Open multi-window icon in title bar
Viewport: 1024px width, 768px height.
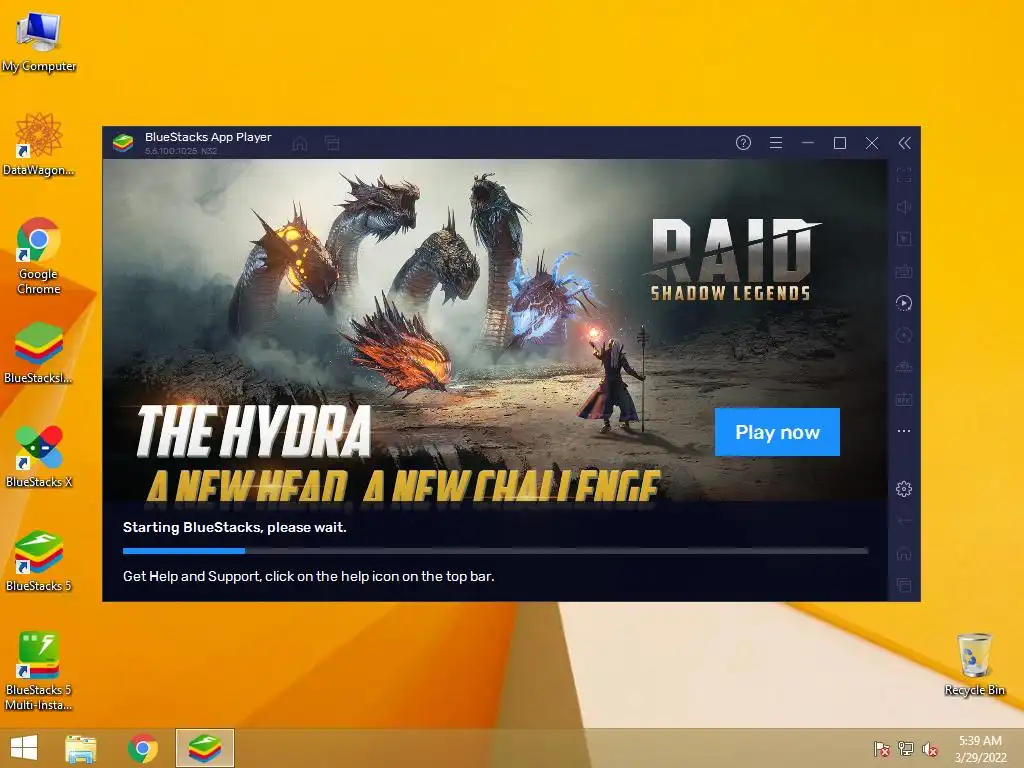pyautogui.click(x=332, y=143)
